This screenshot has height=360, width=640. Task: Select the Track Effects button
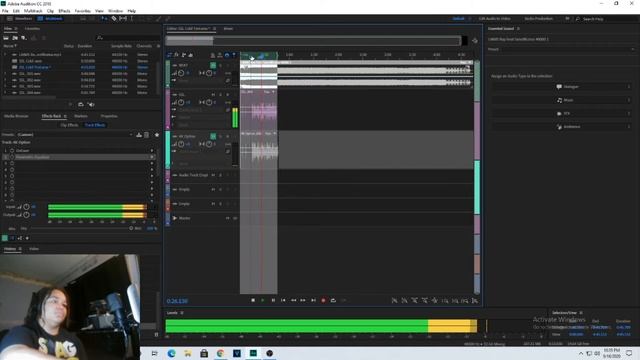(x=95, y=125)
